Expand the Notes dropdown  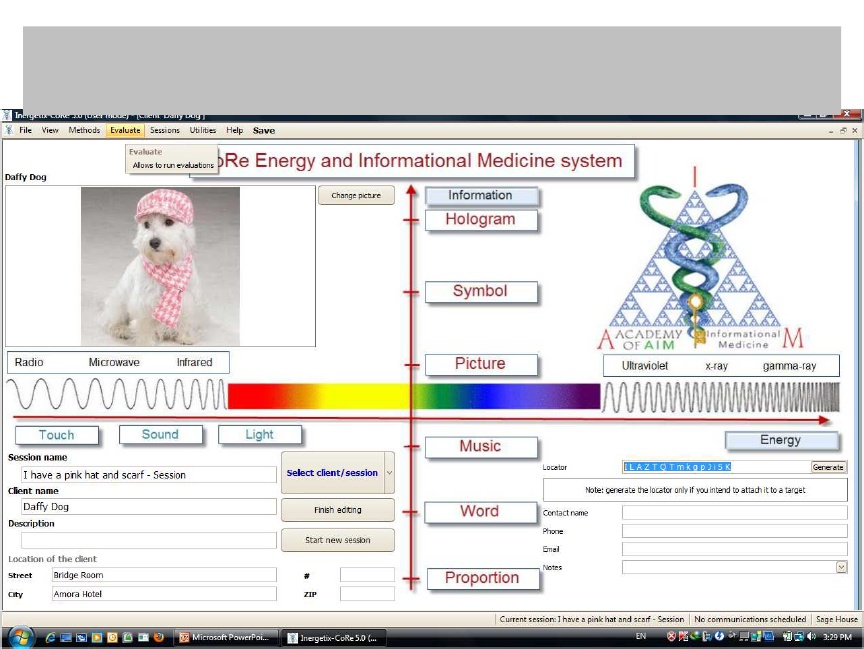841,567
